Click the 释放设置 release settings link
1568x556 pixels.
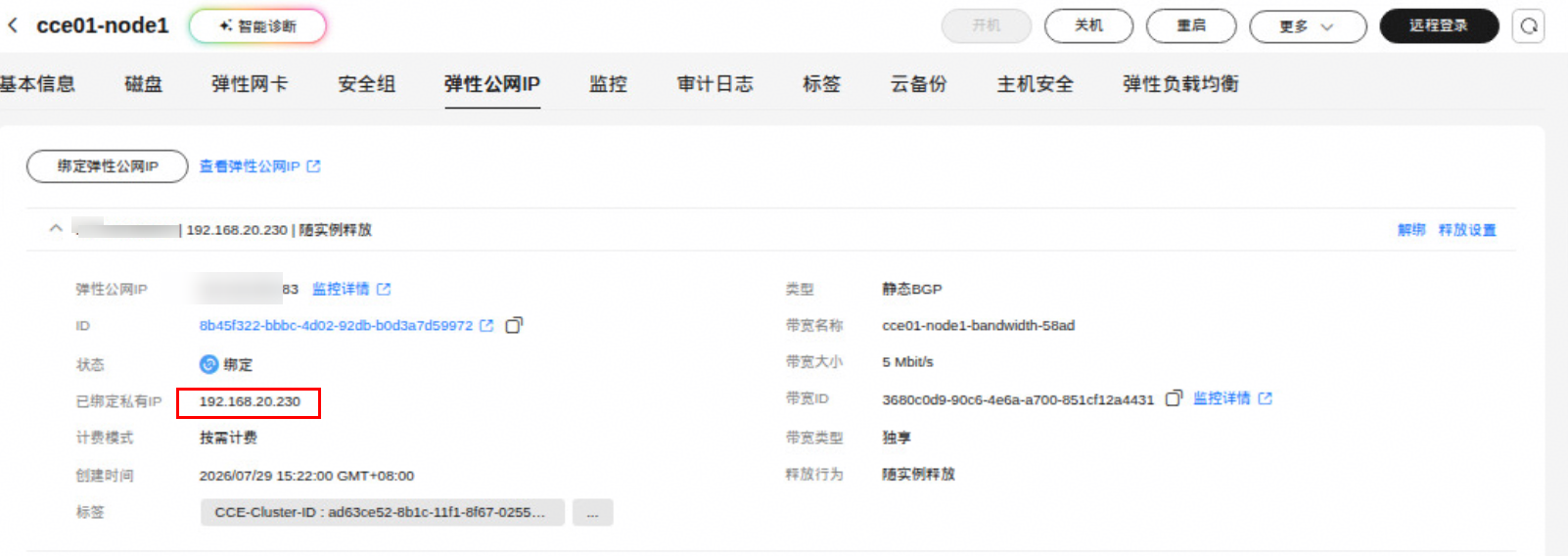[1467, 230]
